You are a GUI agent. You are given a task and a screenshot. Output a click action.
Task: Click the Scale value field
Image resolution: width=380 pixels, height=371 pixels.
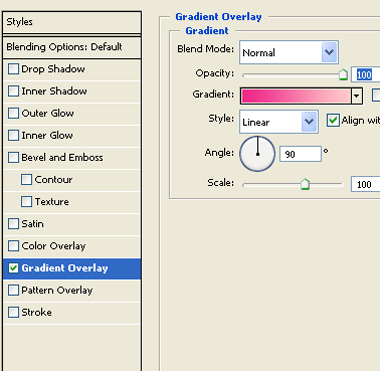[x=366, y=184]
